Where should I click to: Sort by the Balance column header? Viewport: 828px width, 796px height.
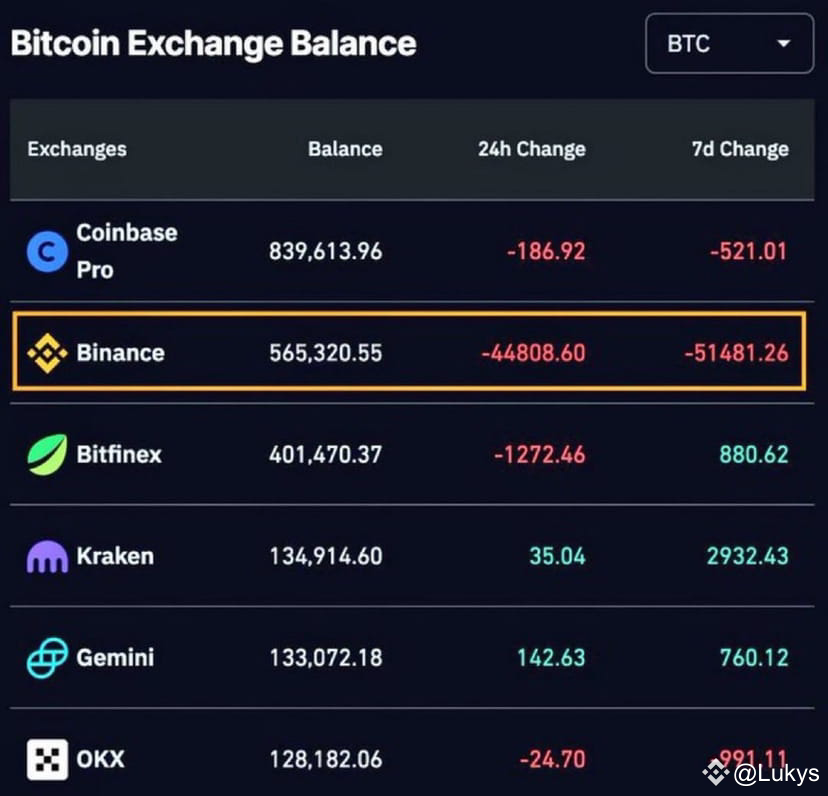(345, 149)
